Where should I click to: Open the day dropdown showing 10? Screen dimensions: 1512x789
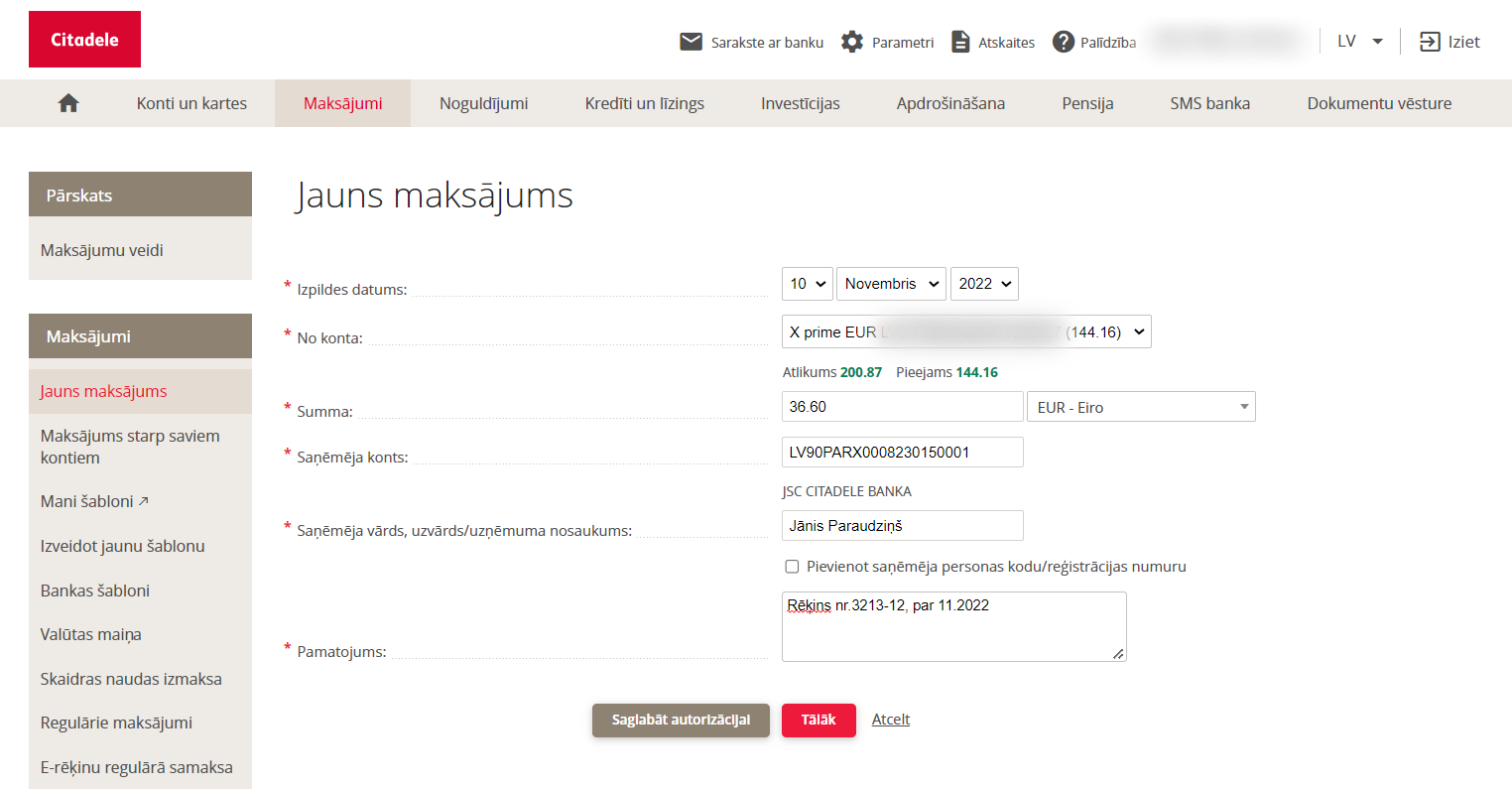808,284
